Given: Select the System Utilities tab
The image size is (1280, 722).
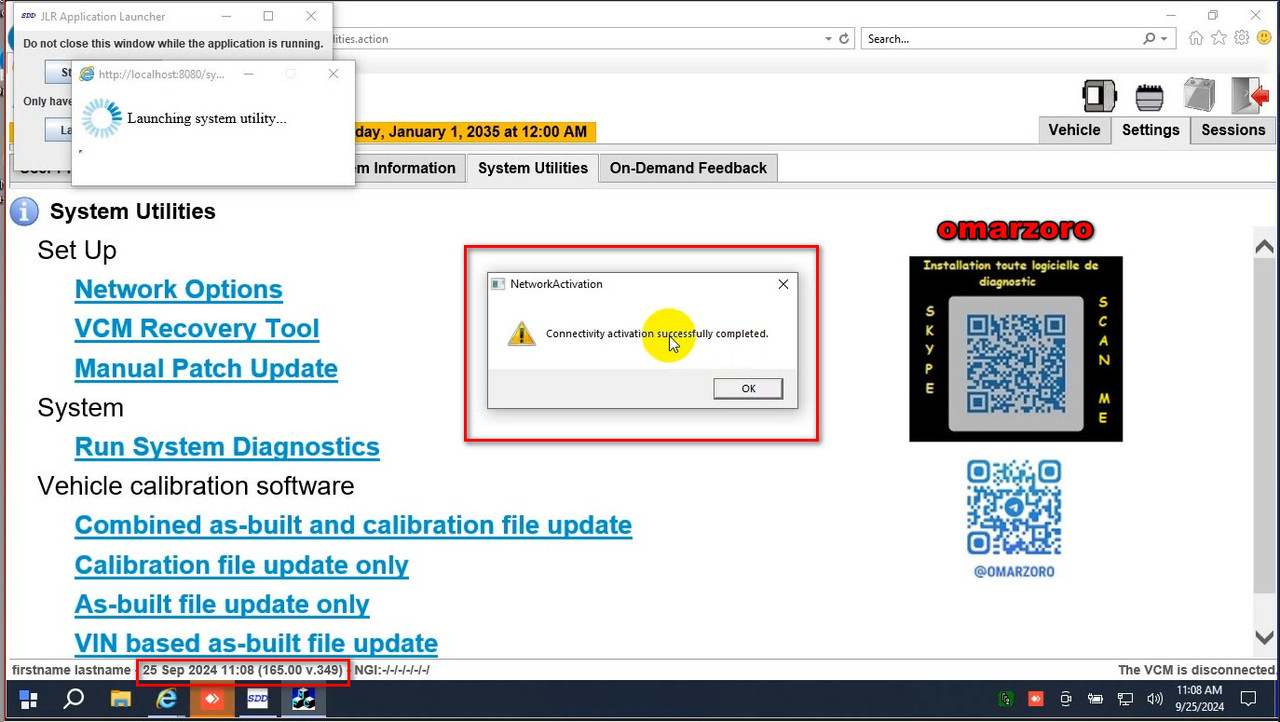Looking at the screenshot, I should 533,168.
